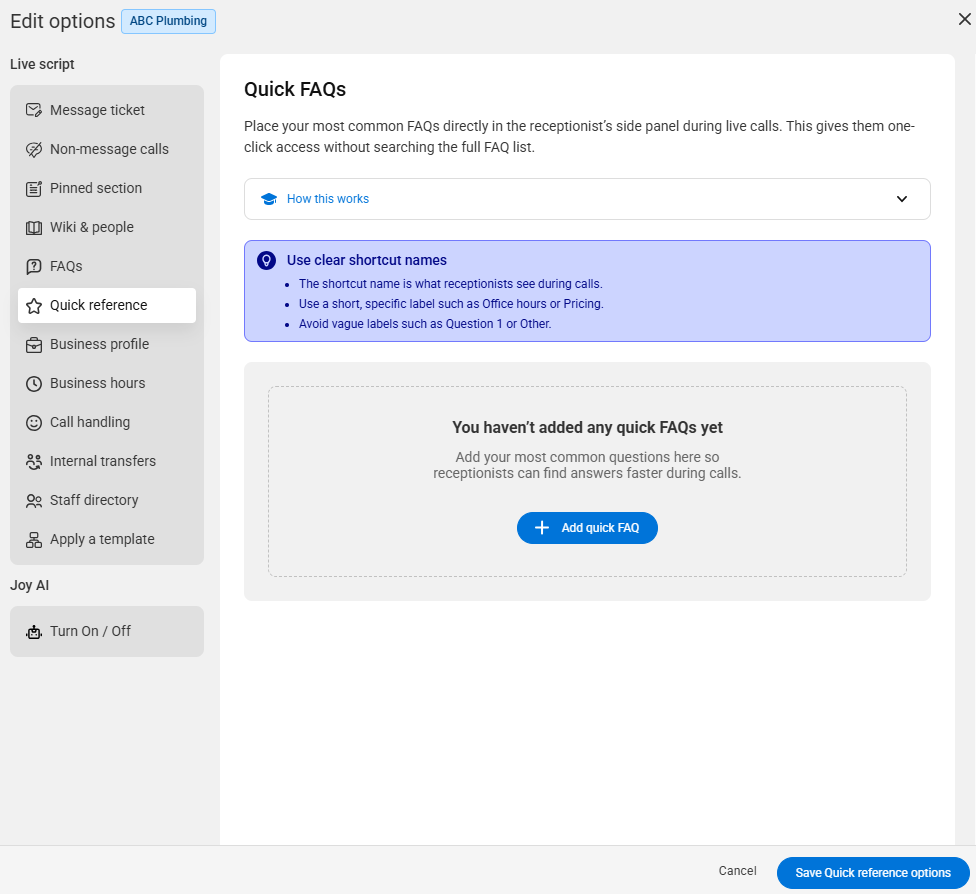The height and width of the screenshot is (894, 976).
Task: Click the Staff directory users icon
Action: (x=34, y=501)
